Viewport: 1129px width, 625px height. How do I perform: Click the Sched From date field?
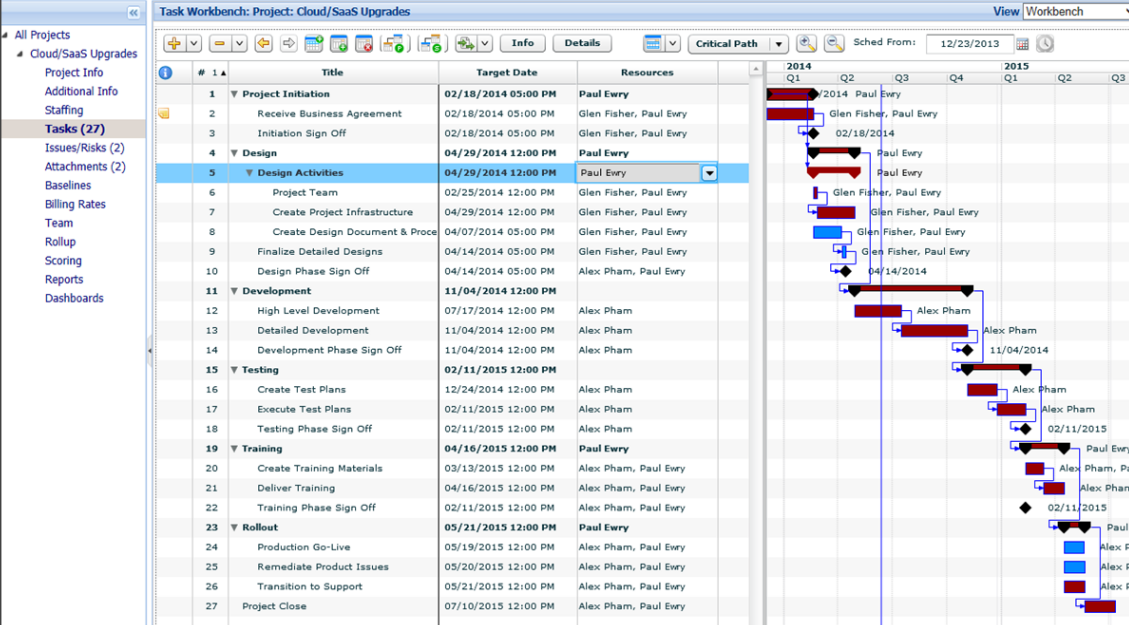click(969, 43)
